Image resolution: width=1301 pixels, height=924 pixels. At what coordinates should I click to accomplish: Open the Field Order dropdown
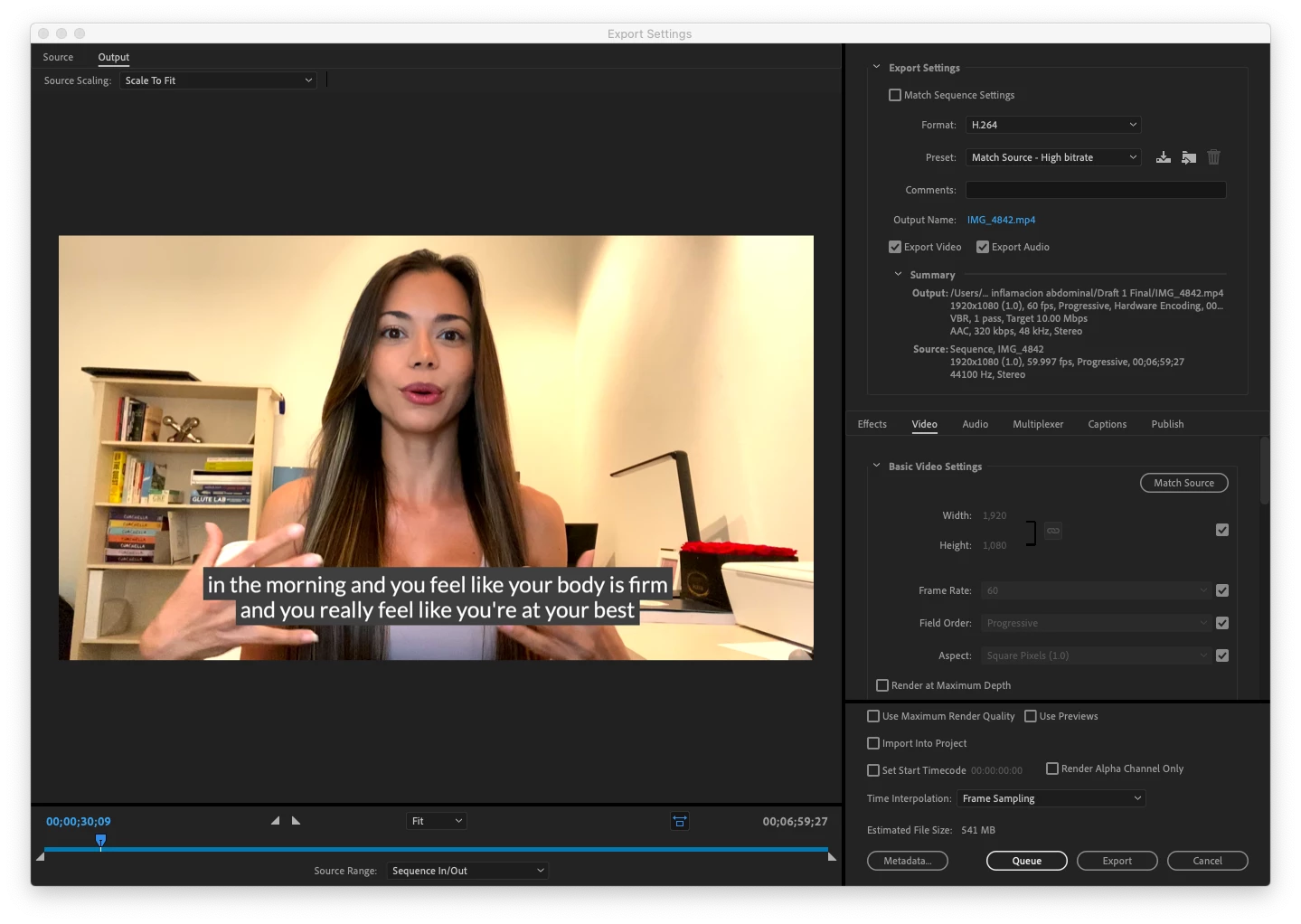[x=1096, y=623]
